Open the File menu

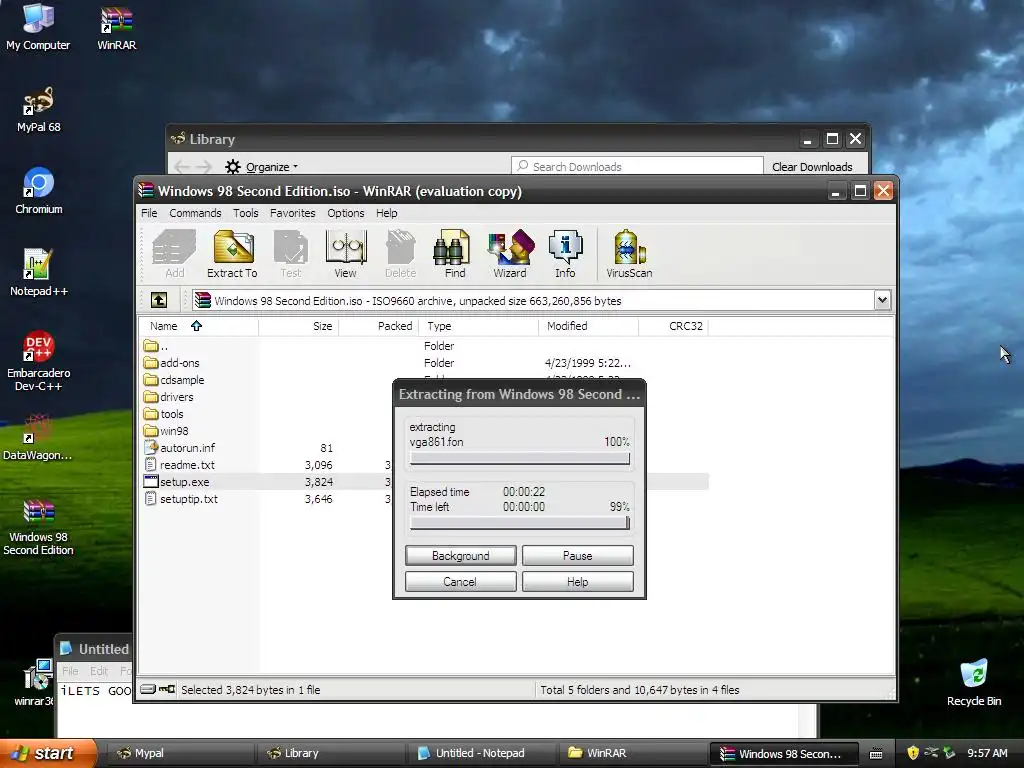point(149,213)
